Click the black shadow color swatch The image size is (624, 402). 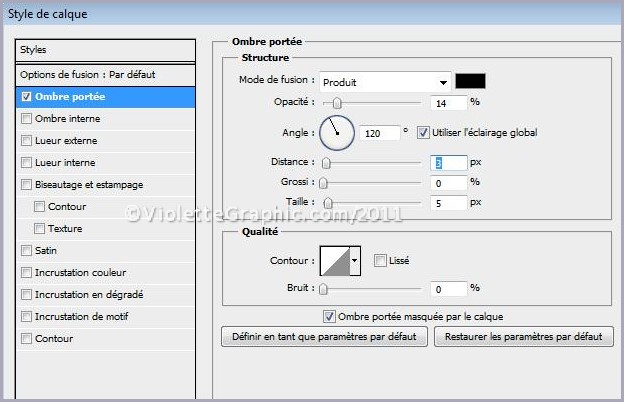point(470,81)
